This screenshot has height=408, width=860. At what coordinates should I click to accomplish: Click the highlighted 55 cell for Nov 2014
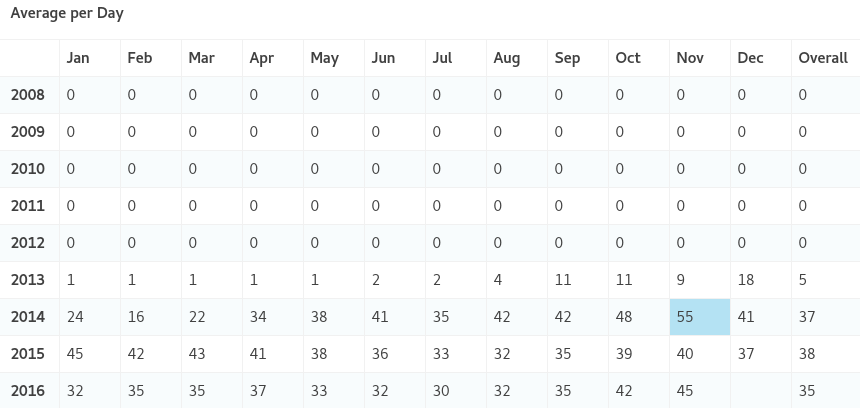(699, 317)
